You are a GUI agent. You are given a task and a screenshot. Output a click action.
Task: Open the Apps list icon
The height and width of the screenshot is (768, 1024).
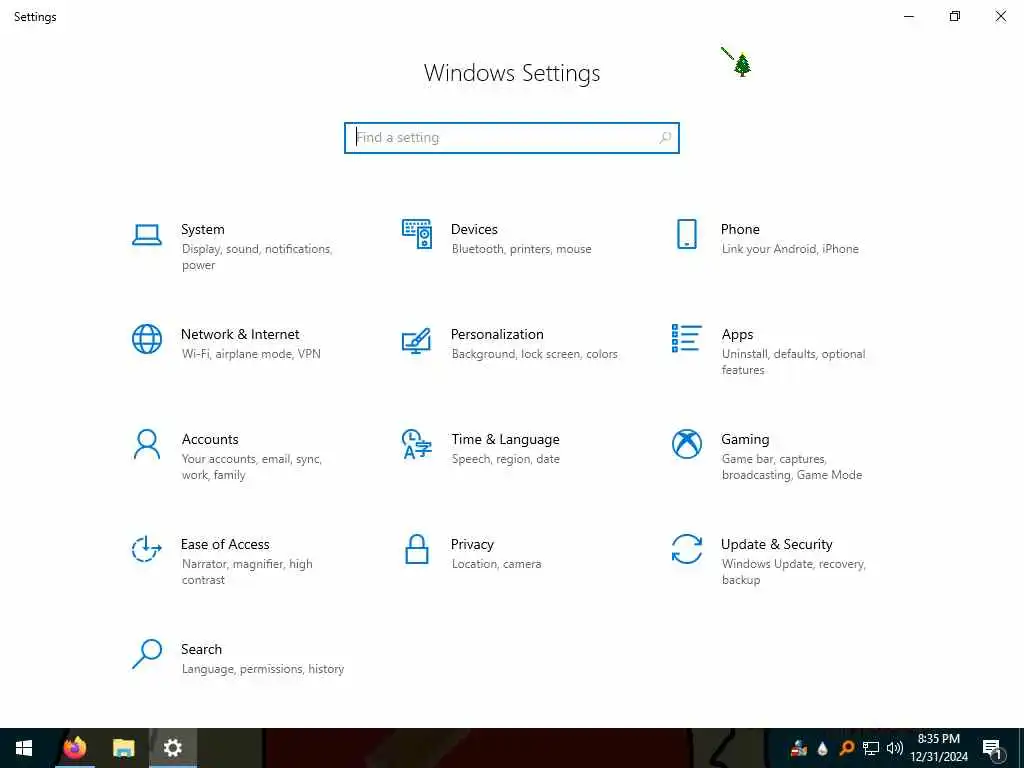(x=686, y=338)
